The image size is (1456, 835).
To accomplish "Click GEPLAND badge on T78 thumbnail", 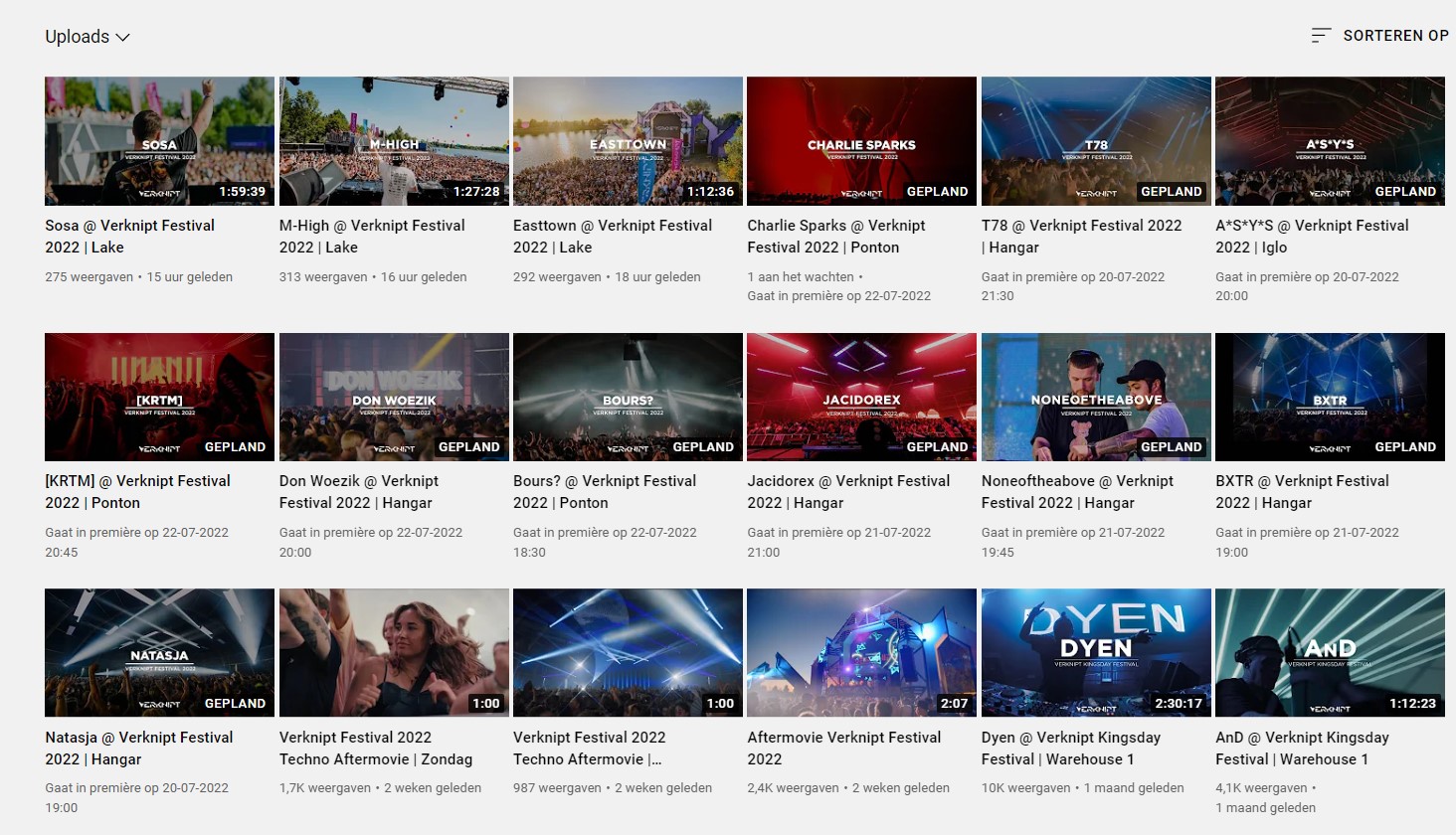I will (x=1172, y=192).
